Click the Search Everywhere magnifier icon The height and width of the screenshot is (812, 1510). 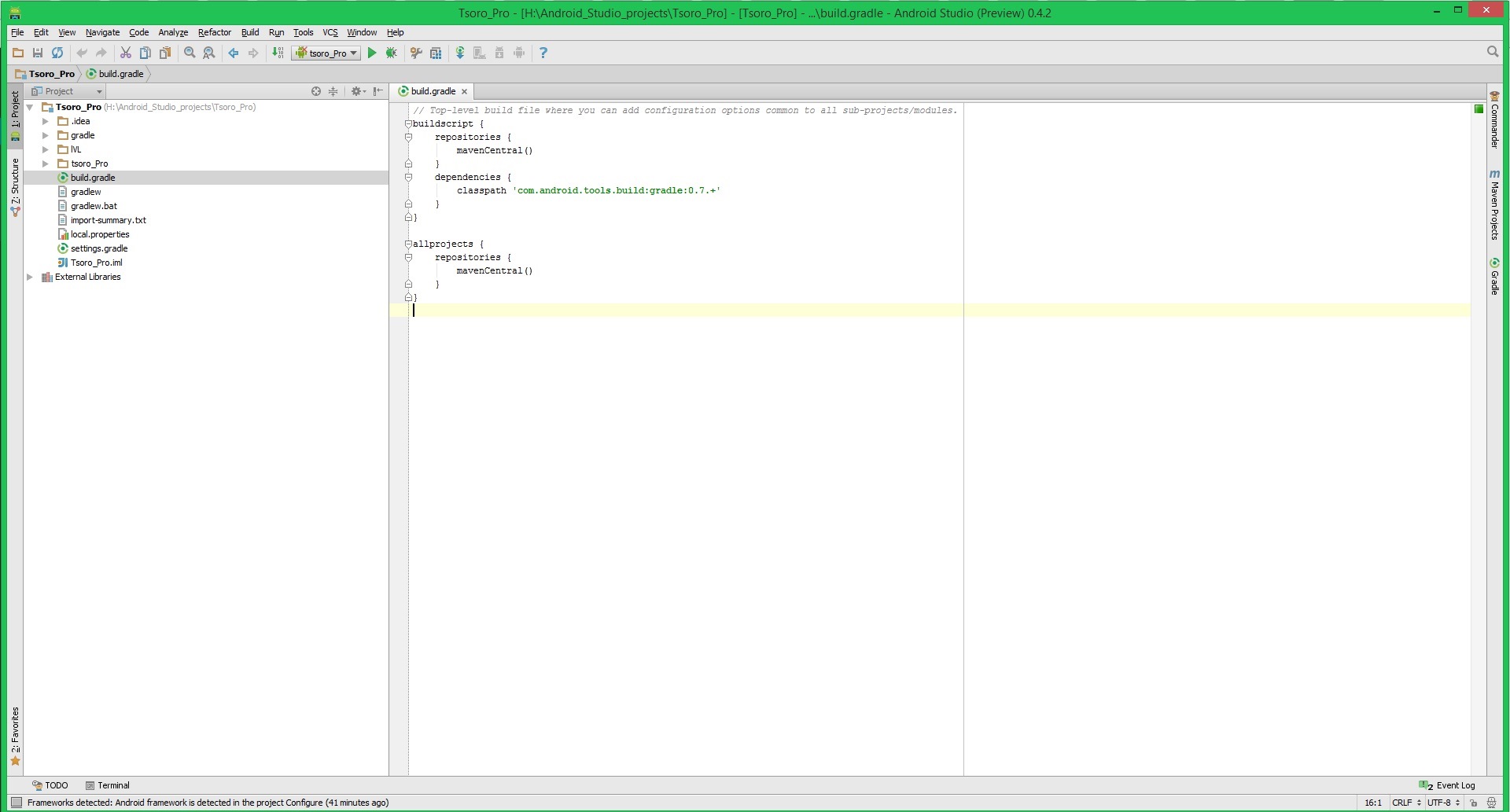tap(1493, 52)
